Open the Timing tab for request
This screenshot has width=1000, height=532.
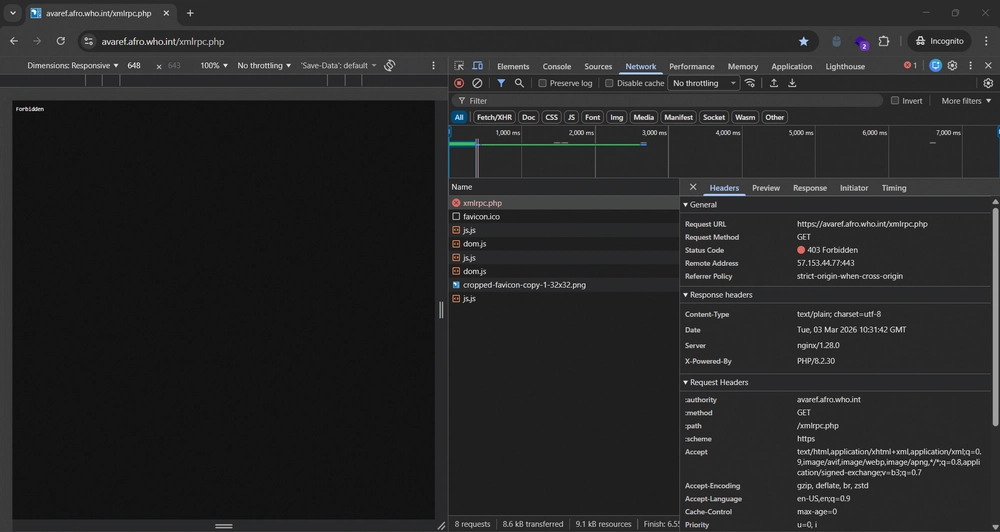click(x=893, y=188)
